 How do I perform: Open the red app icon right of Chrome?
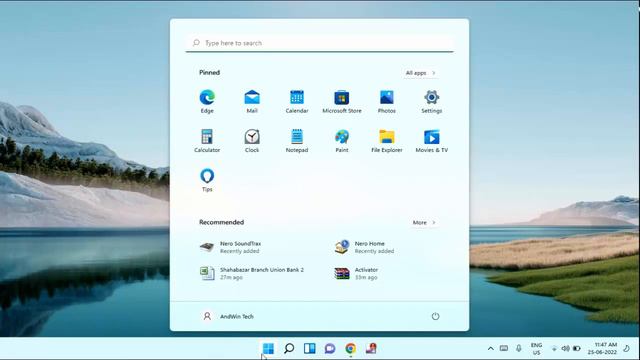click(x=371, y=348)
